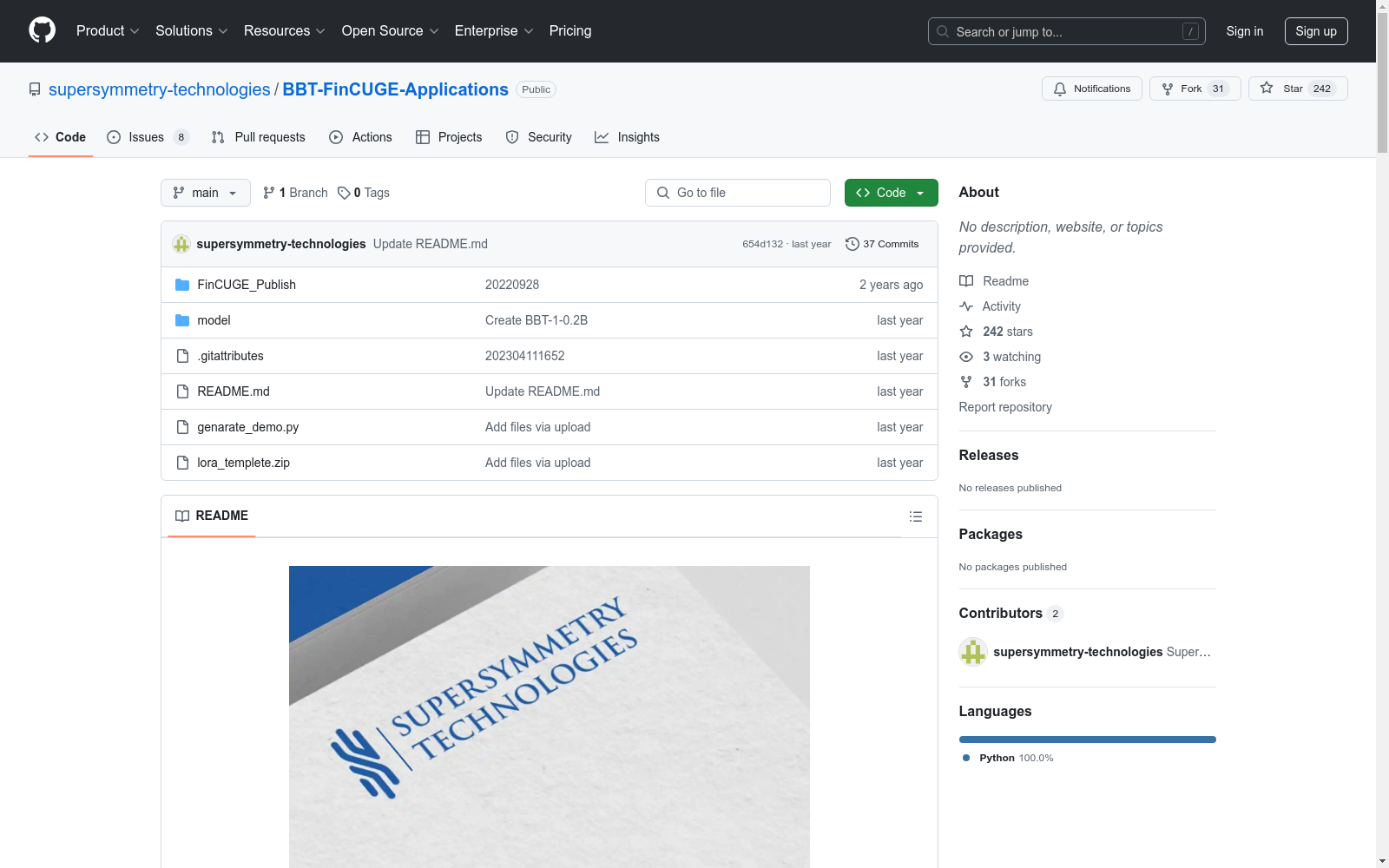Fork the repository
This screenshot has width=1389, height=868.
(1195, 89)
